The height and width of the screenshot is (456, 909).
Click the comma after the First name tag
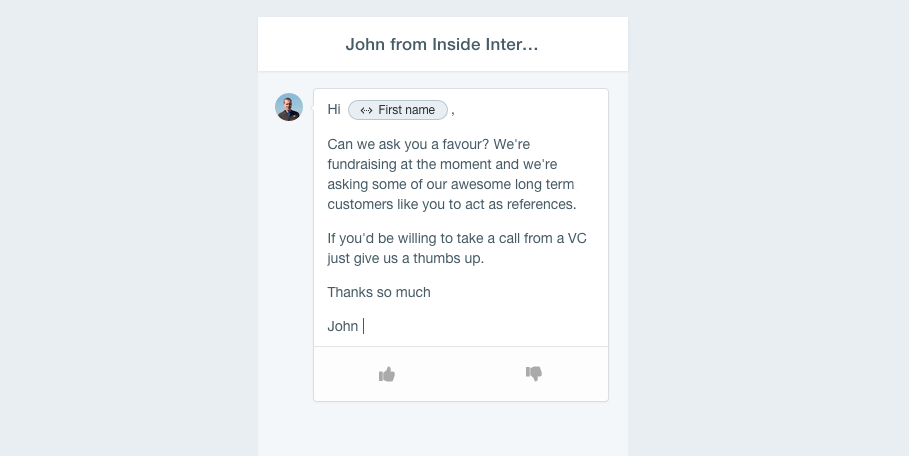(x=453, y=111)
